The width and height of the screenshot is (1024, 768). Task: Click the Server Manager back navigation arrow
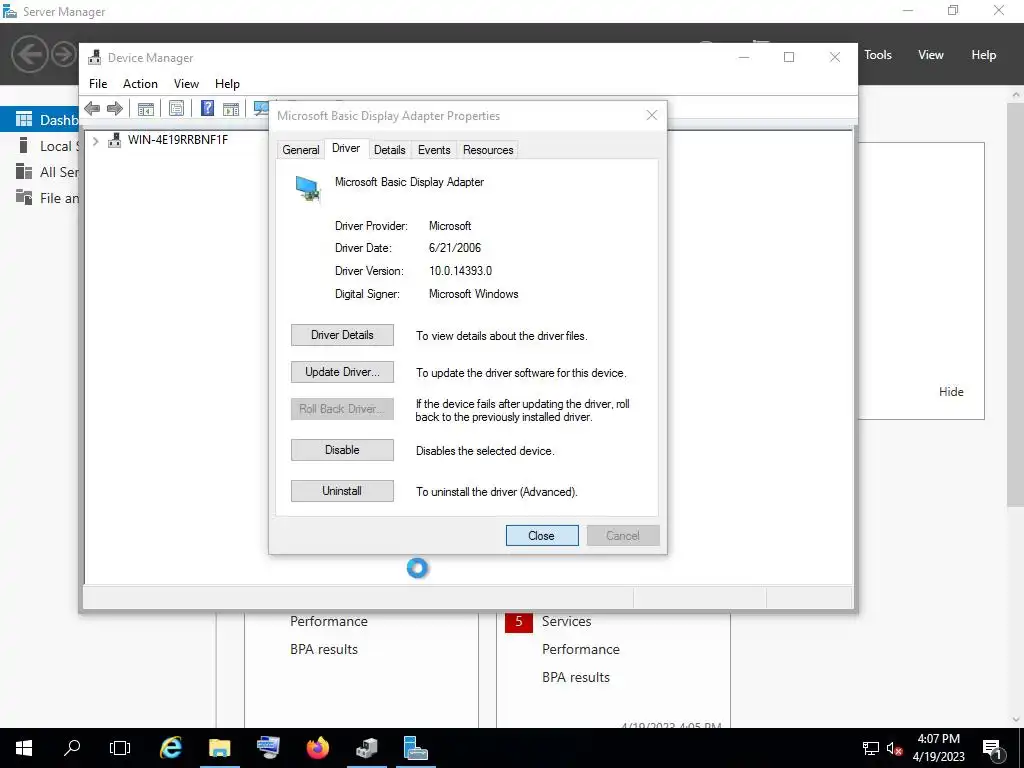pos(29,54)
